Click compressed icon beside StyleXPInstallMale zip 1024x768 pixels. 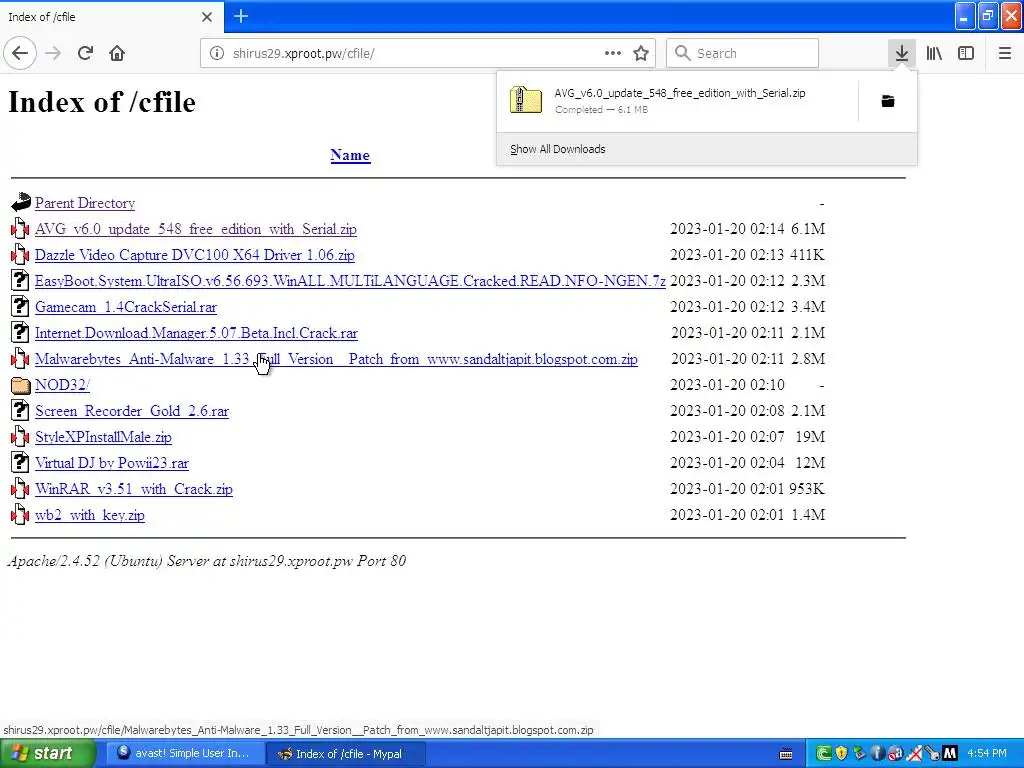[x=20, y=436]
